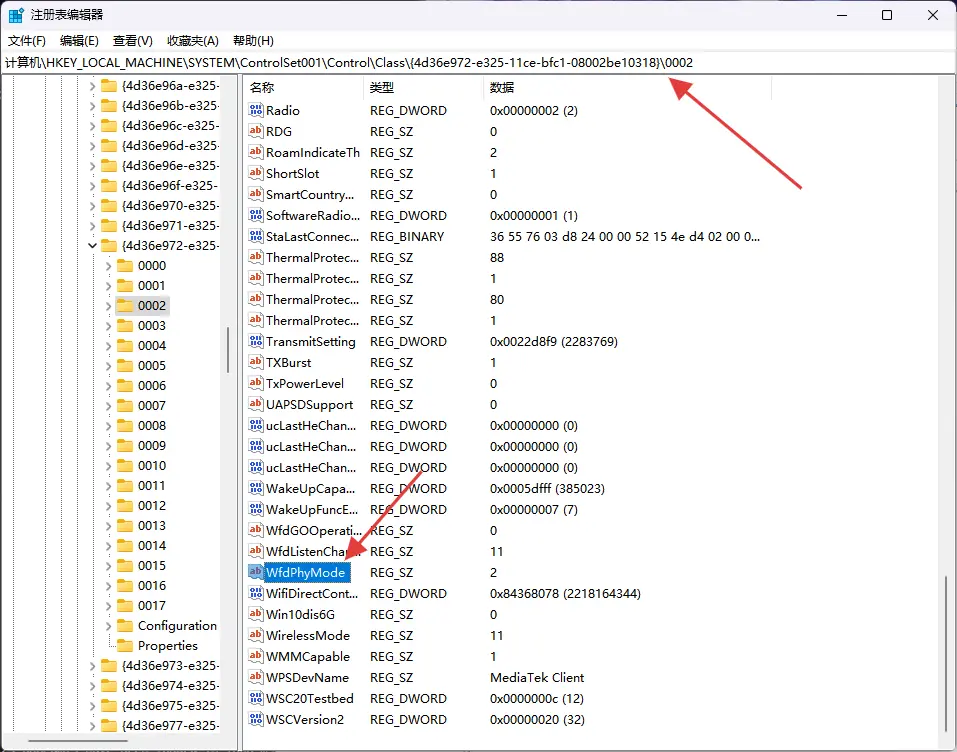Expand the {4d36e96a-e325- tree node
The width and height of the screenshot is (957, 752).
tap(93, 86)
